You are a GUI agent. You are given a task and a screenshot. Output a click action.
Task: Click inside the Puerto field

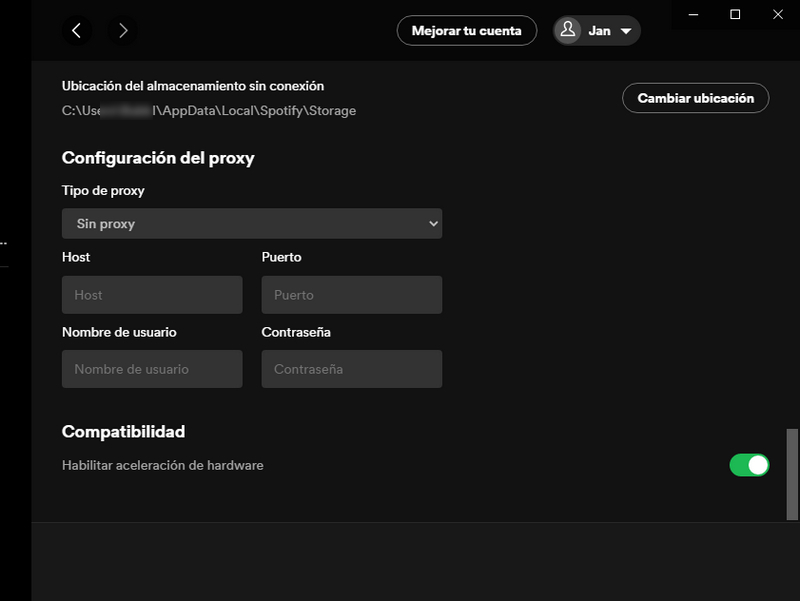tap(352, 294)
